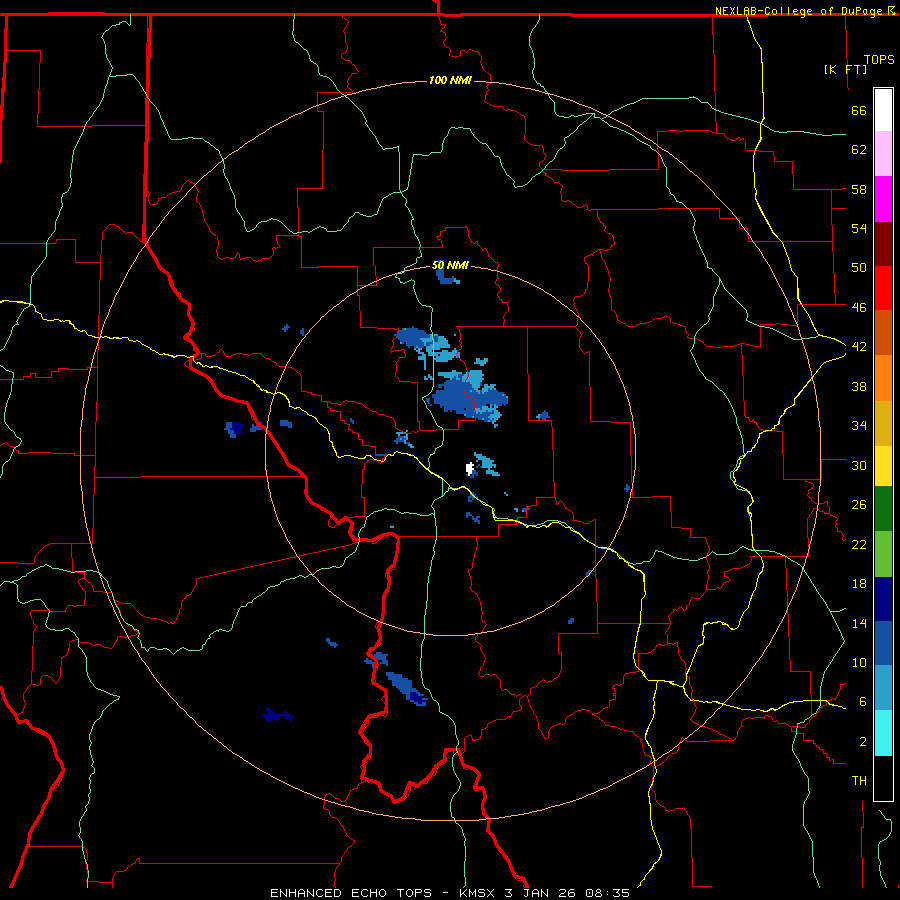Click the "TOPS" legend title
The width and height of the screenshot is (900, 900).
(x=879, y=60)
